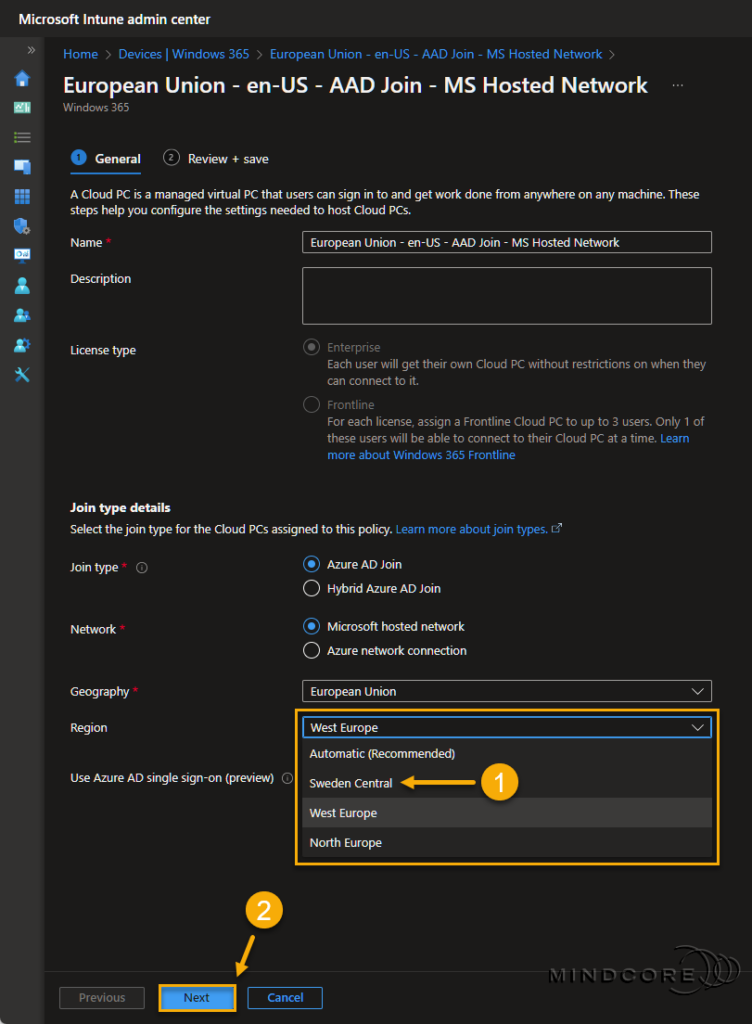Open the Groups icon in the navigation
752x1024 pixels.
22,315
